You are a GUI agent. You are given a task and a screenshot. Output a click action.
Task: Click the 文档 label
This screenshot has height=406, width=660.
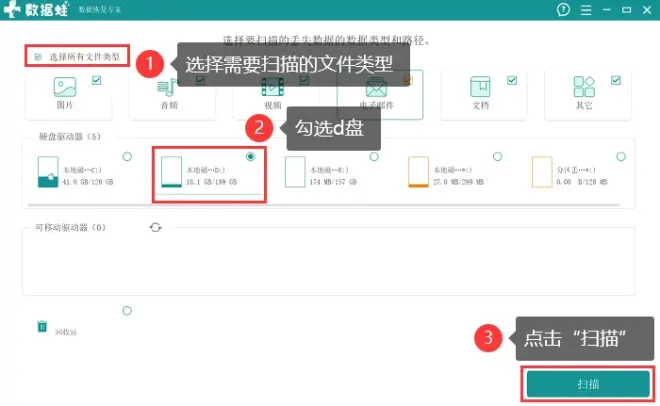[480, 105]
